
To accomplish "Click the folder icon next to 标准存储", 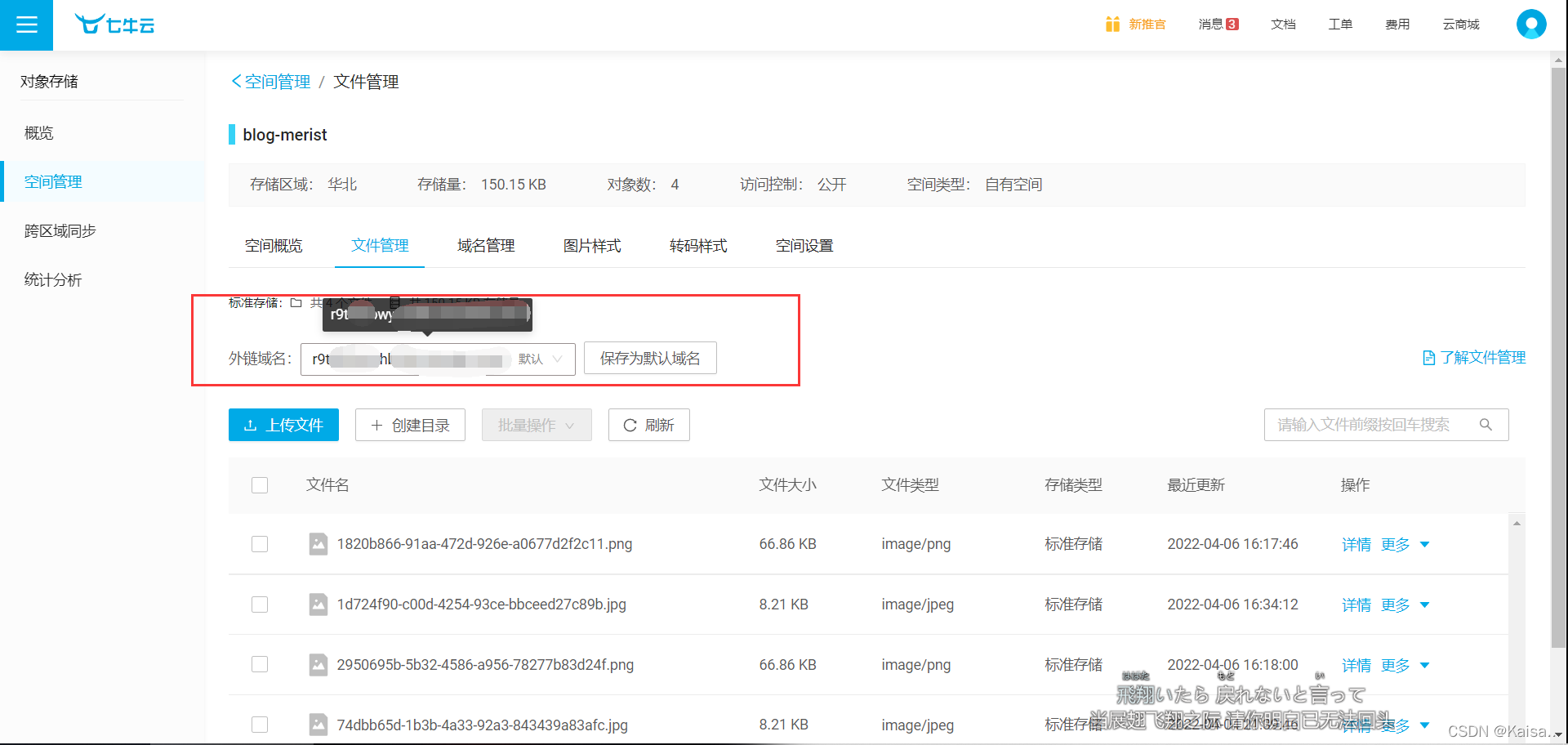I will coord(296,302).
